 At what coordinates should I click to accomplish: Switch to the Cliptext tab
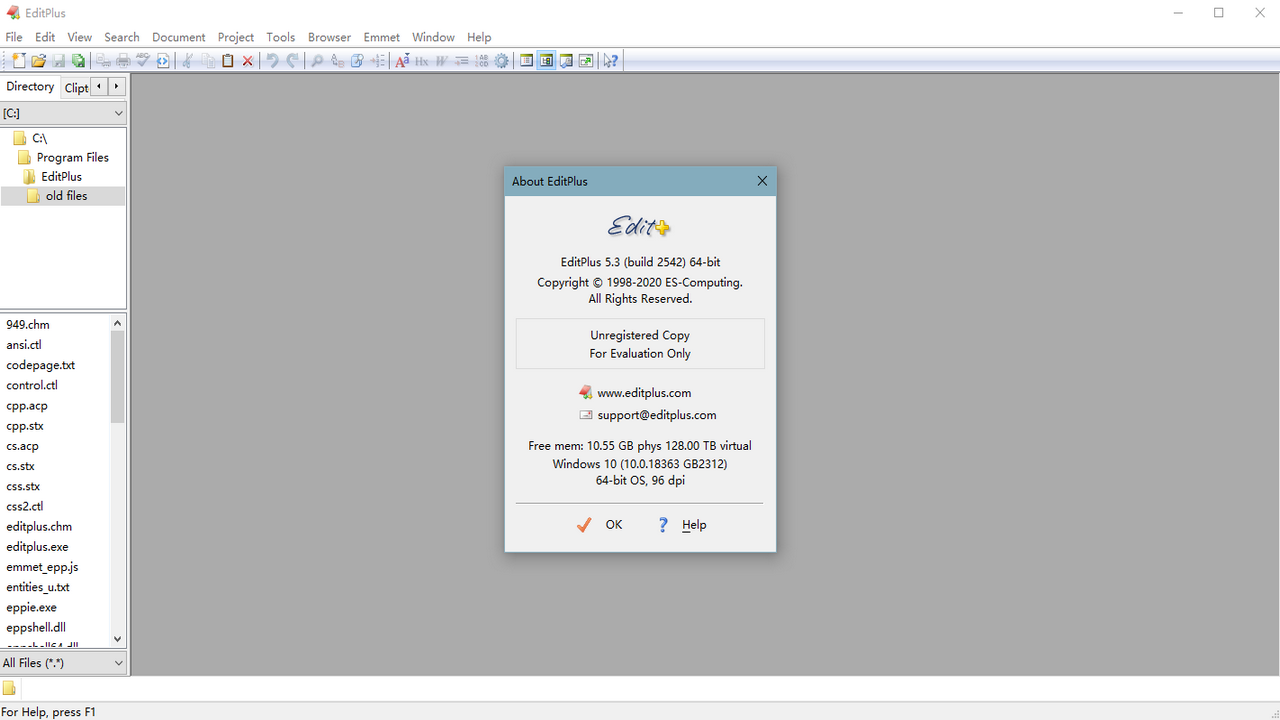tap(76, 87)
